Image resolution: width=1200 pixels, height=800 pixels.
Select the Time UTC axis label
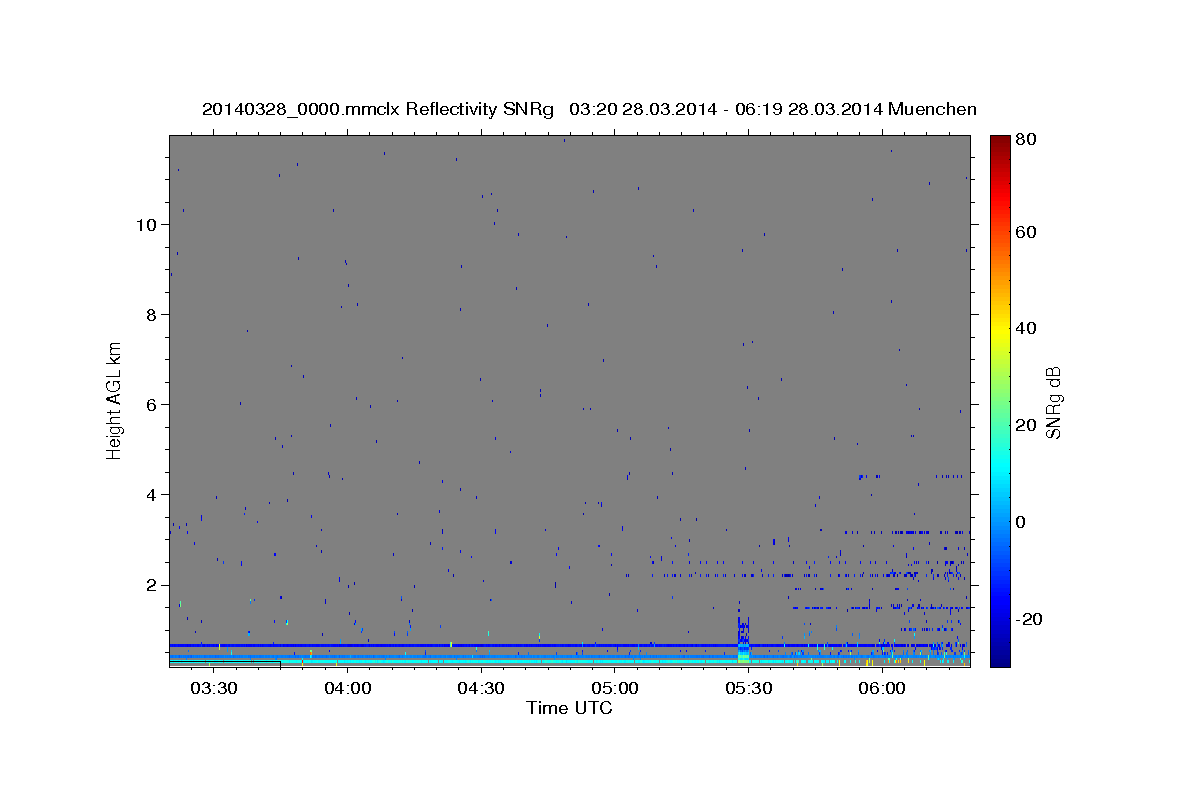click(x=569, y=708)
